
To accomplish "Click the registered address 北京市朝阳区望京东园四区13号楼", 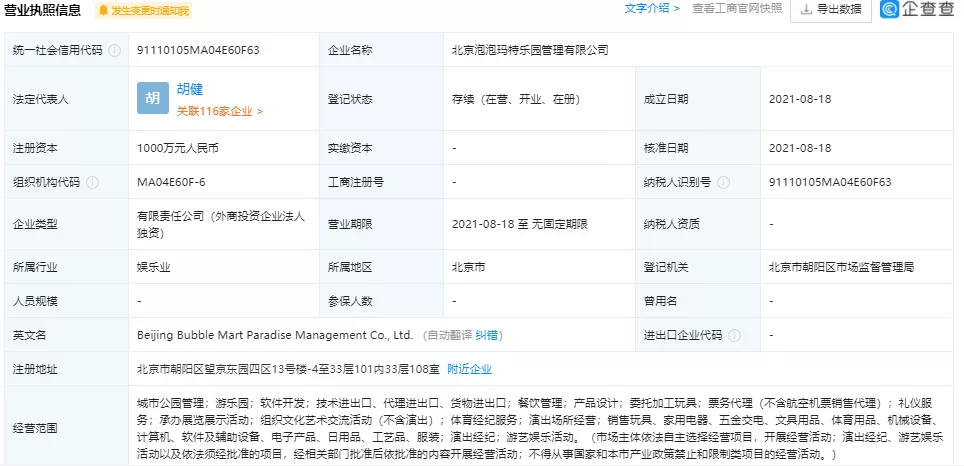I will (288, 369).
